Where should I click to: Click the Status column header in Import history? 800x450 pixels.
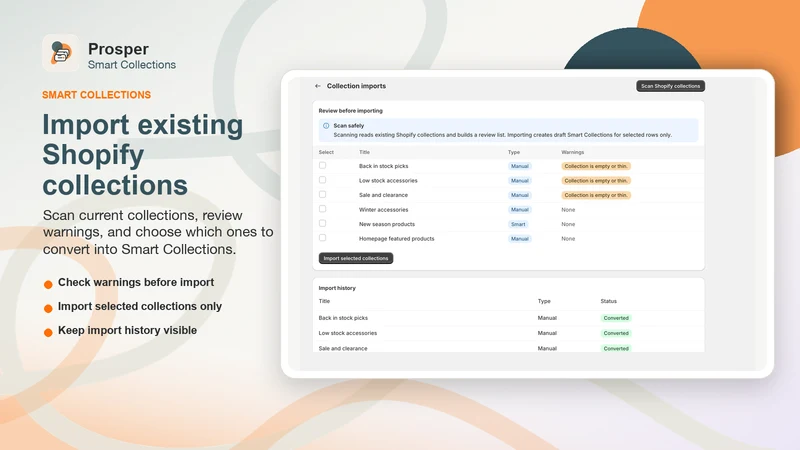coord(608,301)
